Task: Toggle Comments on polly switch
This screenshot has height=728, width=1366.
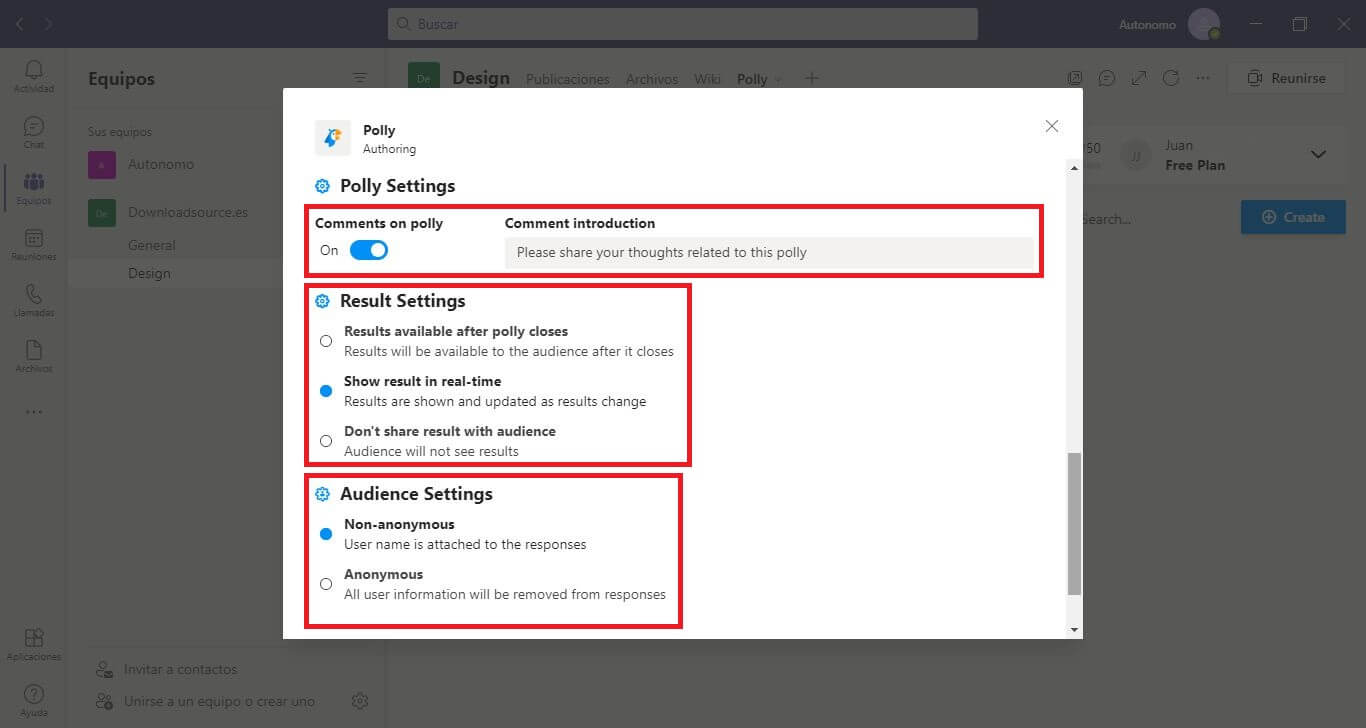Action: pyautogui.click(x=369, y=250)
